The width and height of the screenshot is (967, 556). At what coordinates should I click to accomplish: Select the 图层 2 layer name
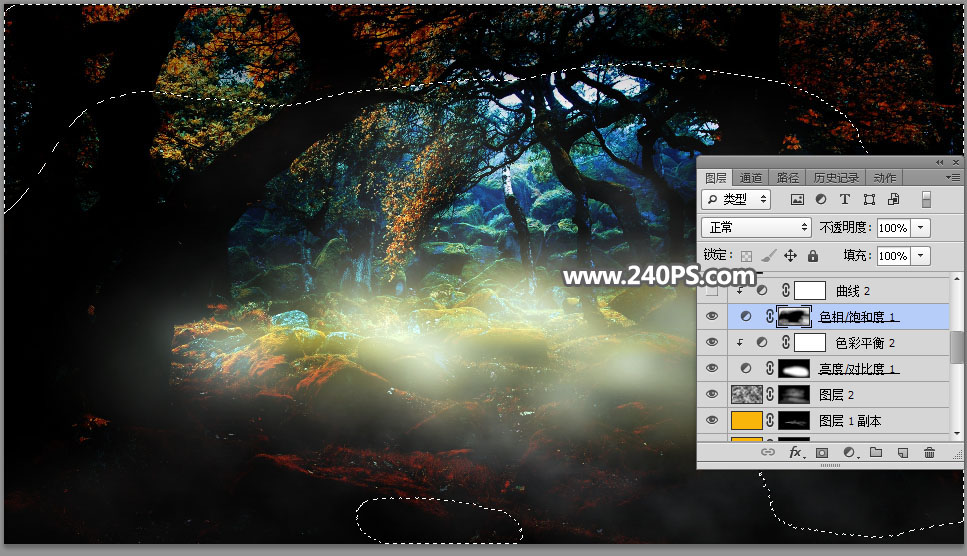(x=836, y=395)
